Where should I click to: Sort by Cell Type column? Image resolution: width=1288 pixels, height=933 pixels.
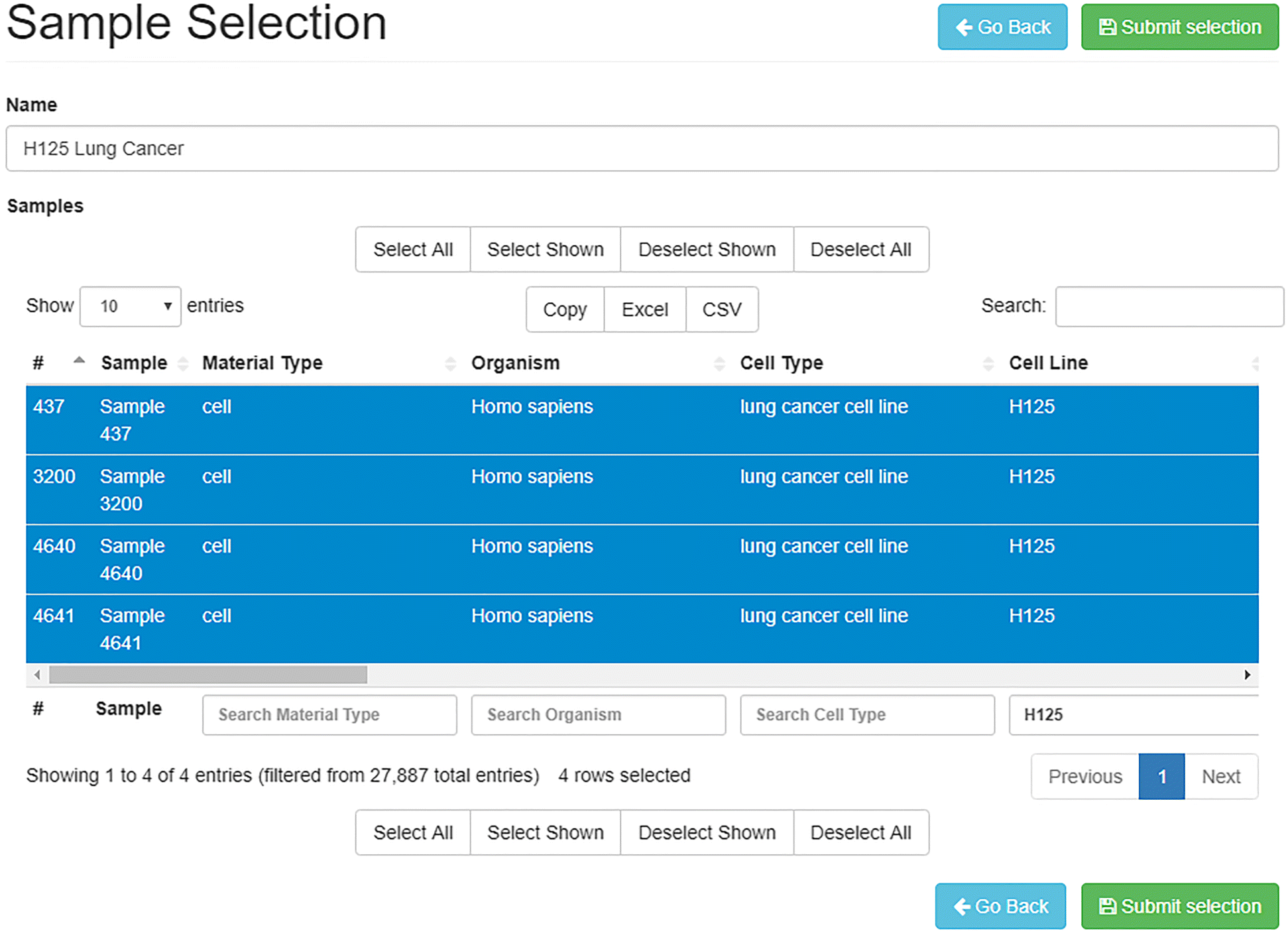[x=867, y=362]
